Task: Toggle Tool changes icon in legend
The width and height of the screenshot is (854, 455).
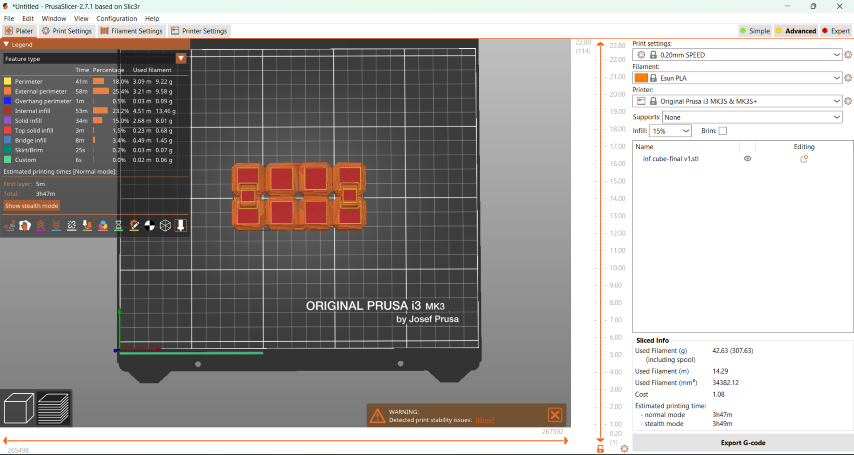Action: click(x=87, y=225)
